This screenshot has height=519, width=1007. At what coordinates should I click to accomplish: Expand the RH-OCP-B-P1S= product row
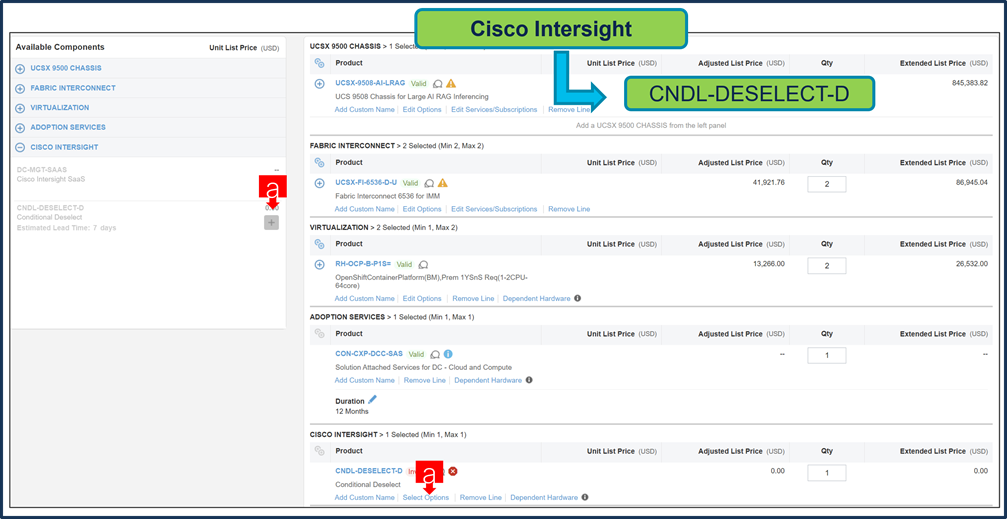tap(319, 265)
